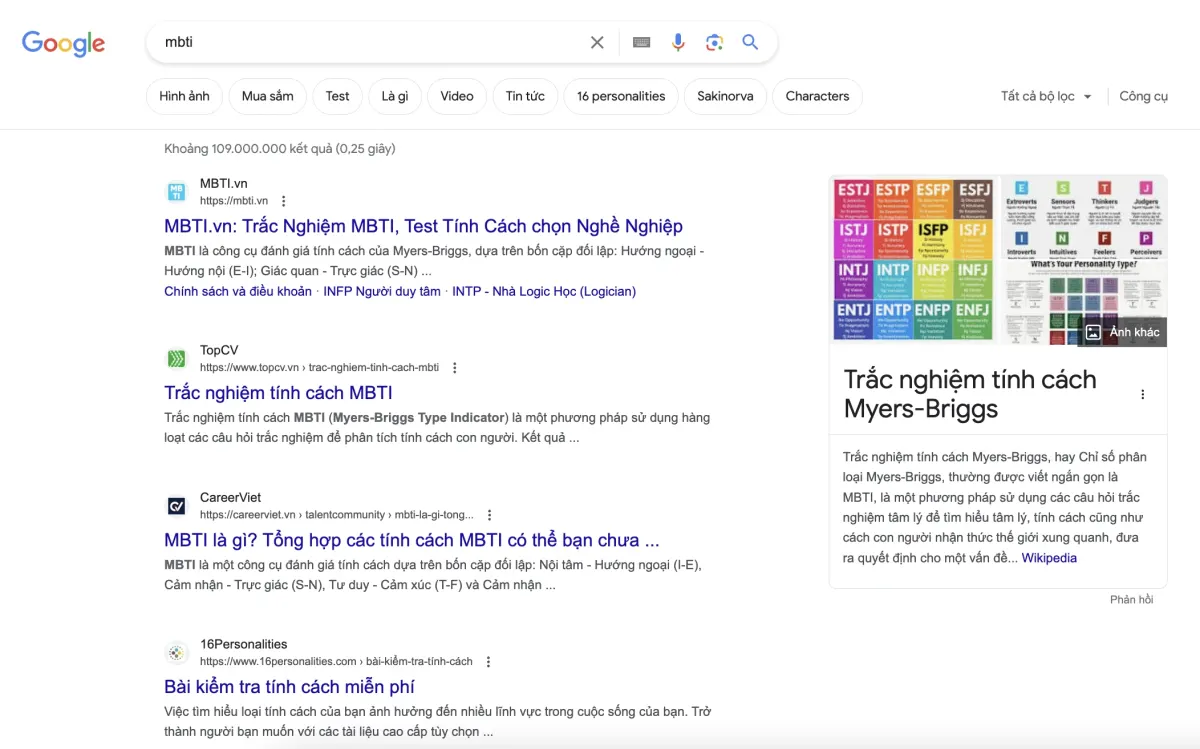Select the Là gì filter chip
The width and height of the screenshot is (1200, 749).
point(395,96)
